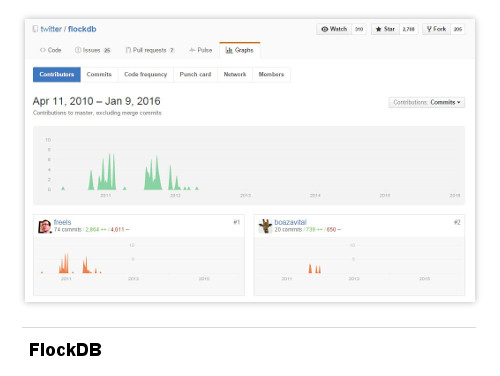Select the Graphs tab
500x376 pixels.
(240, 50)
